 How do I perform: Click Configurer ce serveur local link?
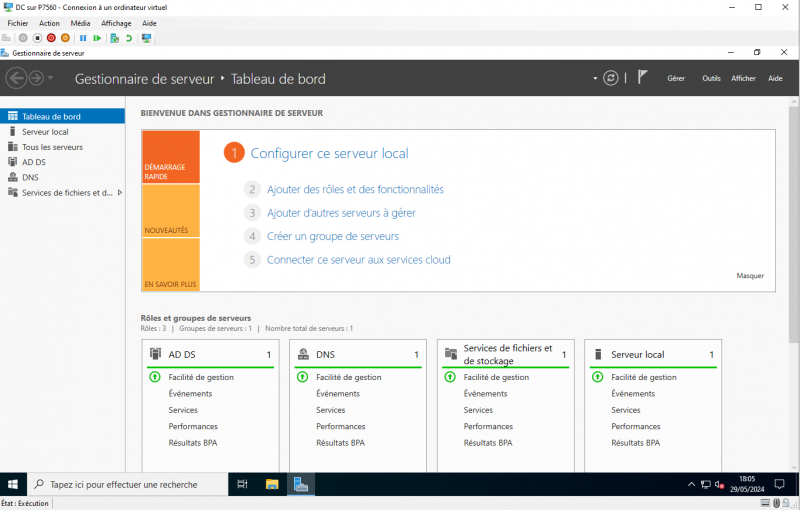[330, 153]
